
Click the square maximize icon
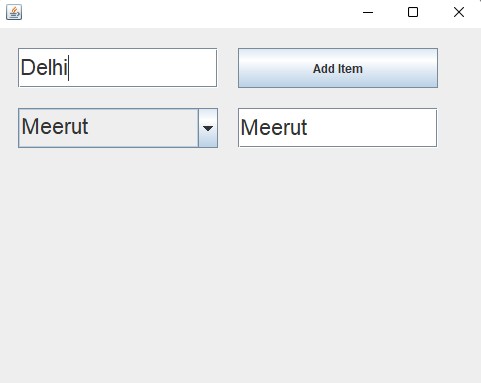413,12
